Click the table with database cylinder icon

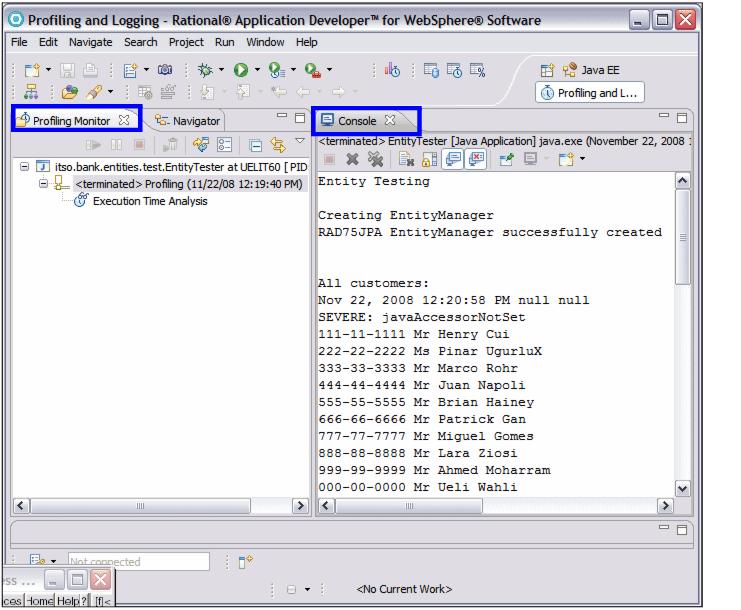(x=431, y=70)
